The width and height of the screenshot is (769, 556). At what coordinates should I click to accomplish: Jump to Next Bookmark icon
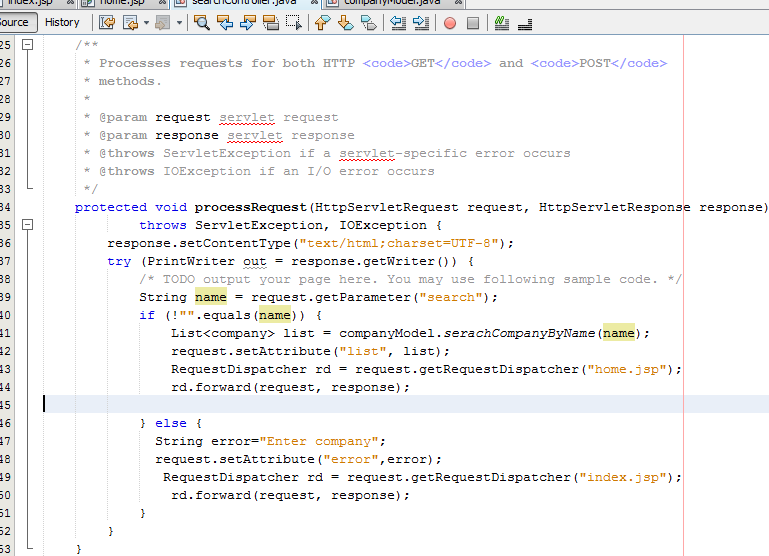point(345,23)
